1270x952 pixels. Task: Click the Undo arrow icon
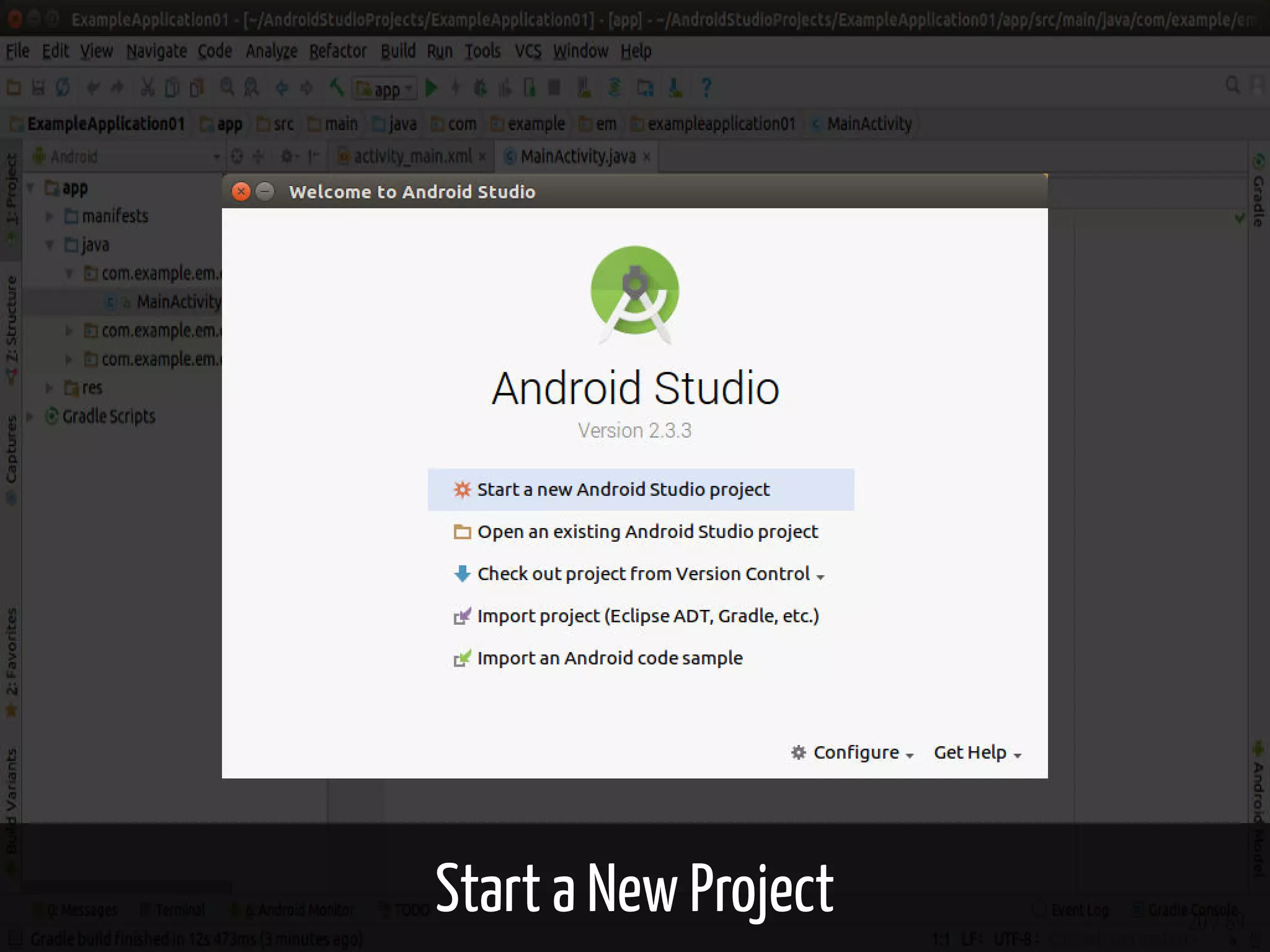[93, 87]
